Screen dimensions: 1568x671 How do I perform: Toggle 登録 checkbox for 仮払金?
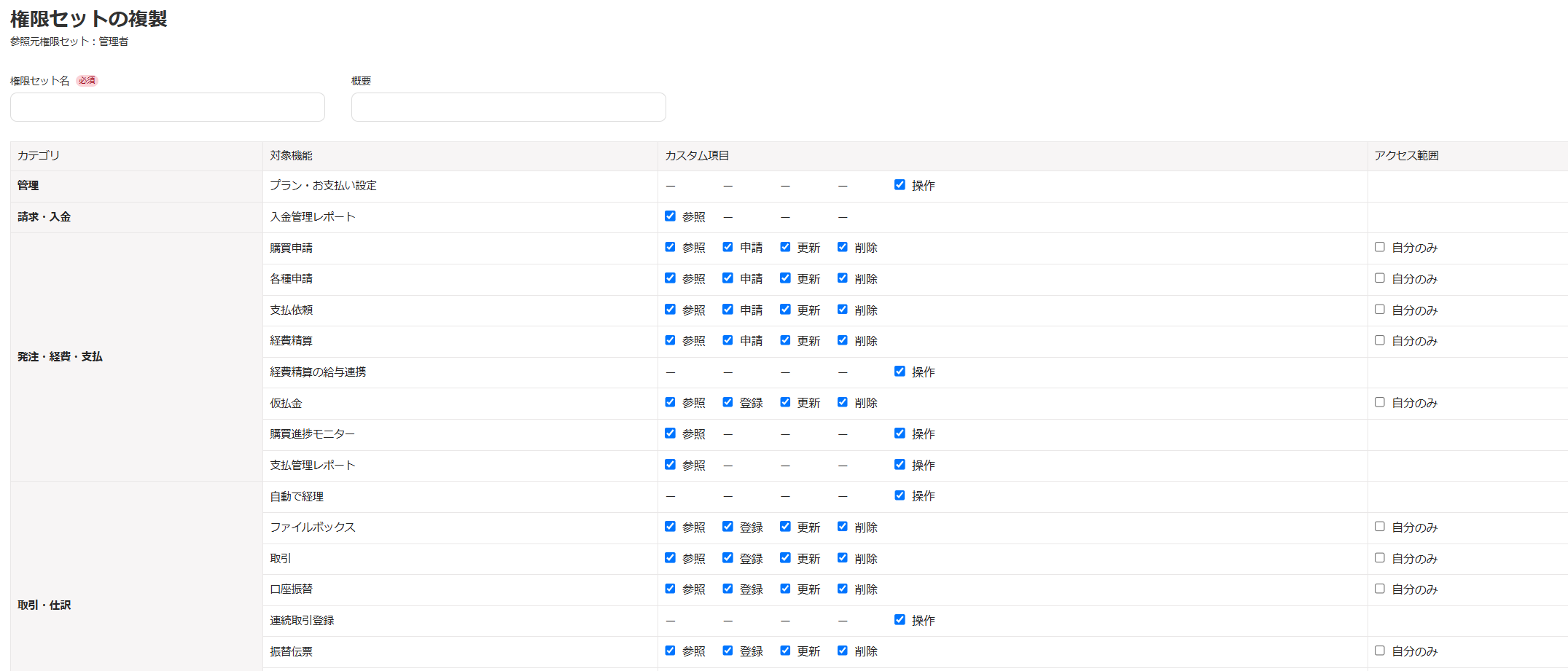(x=728, y=402)
